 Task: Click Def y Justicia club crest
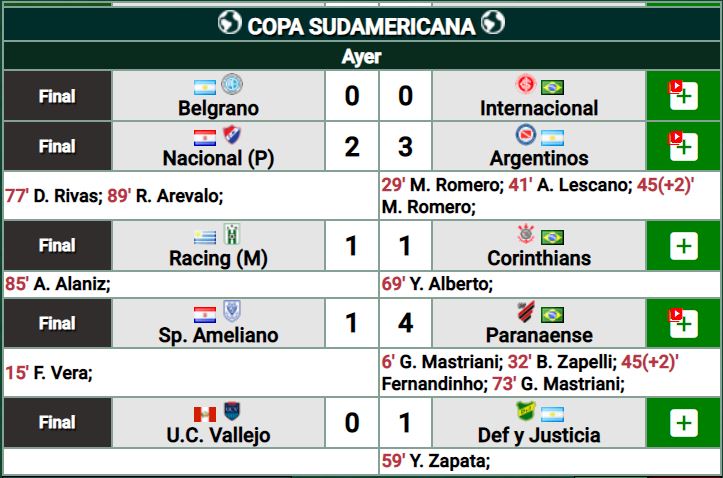(x=526, y=411)
